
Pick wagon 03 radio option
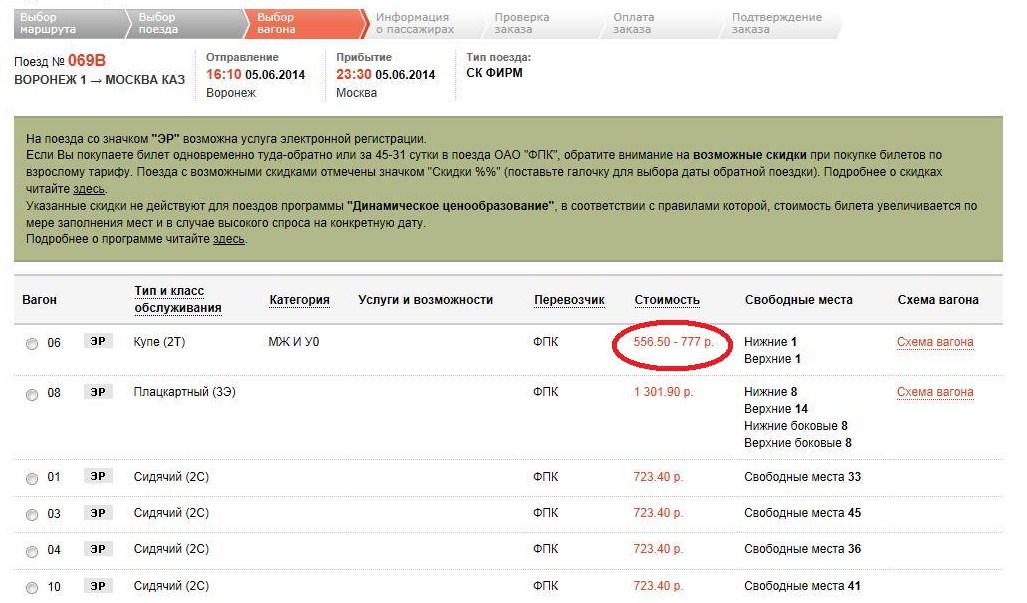[32, 515]
